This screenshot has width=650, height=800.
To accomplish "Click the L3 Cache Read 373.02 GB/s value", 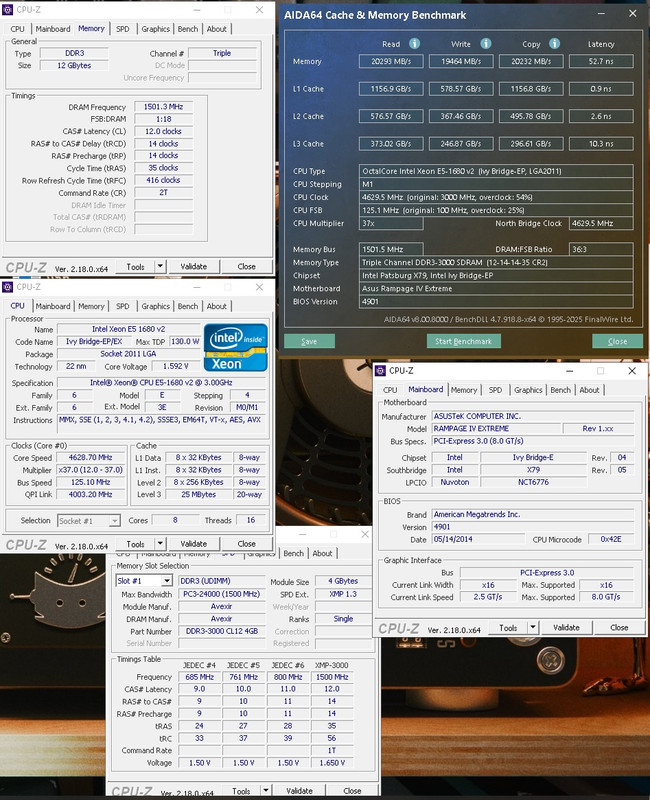I will click(x=391, y=144).
